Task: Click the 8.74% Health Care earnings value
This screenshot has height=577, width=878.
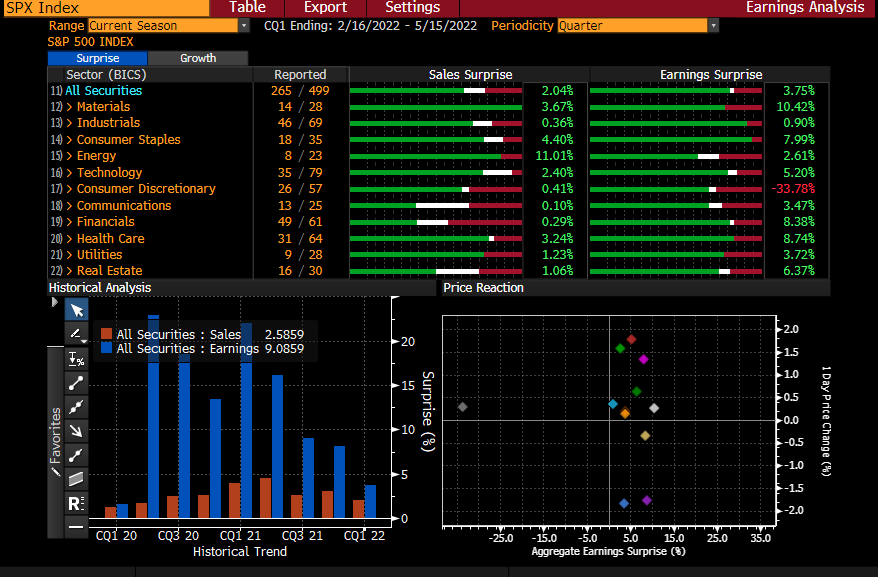Action: (x=799, y=239)
